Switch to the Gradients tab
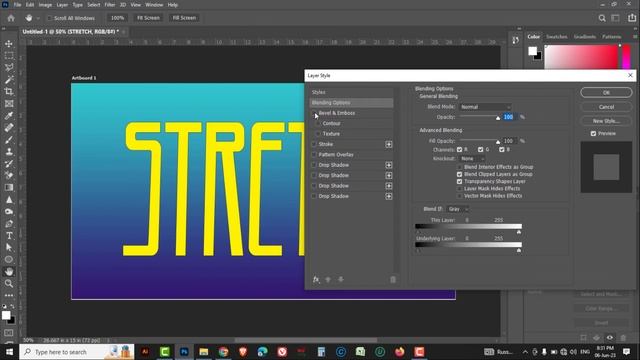 tap(584, 37)
